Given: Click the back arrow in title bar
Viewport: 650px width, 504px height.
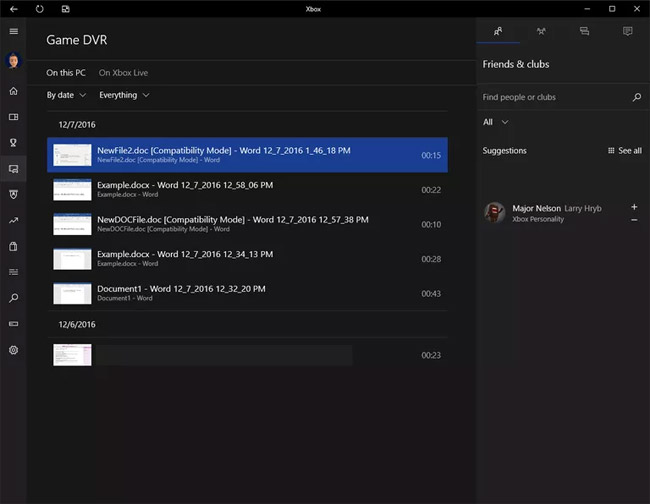Looking at the screenshot, I should coord(14,9).
